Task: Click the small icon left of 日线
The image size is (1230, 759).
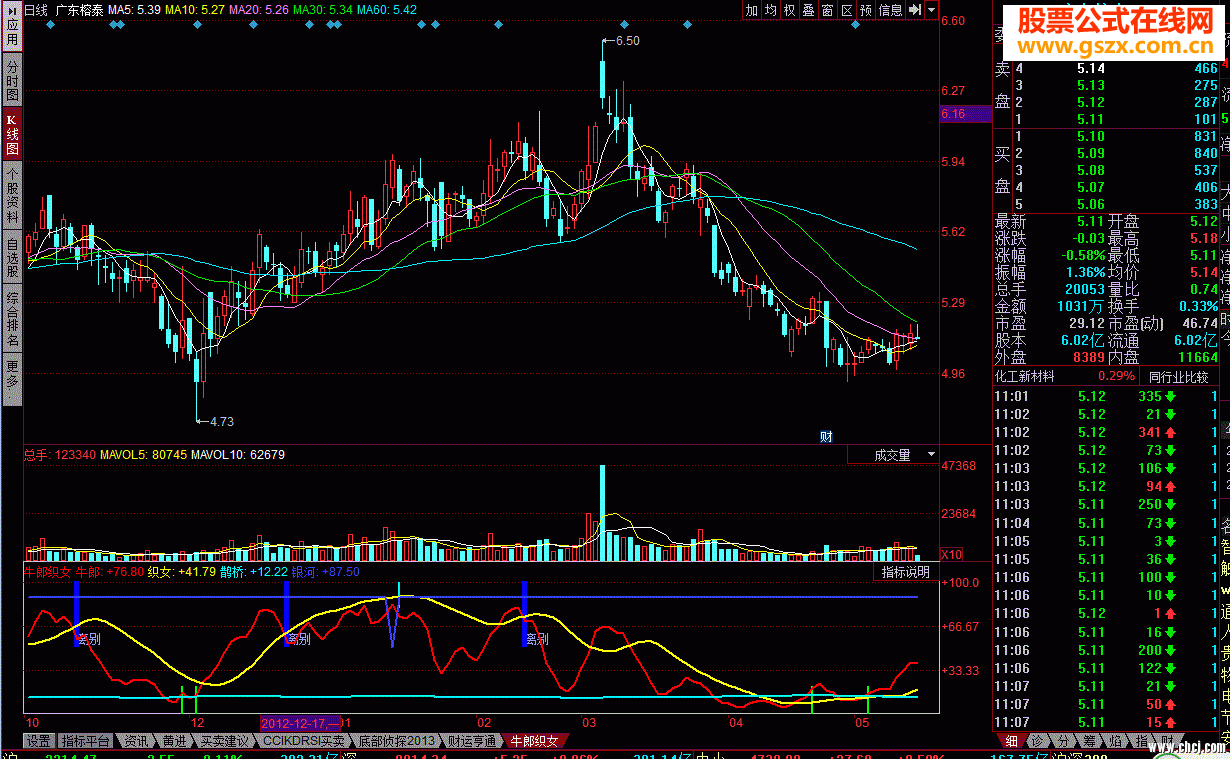Action: pyautogui.click(x=11, y=9)
